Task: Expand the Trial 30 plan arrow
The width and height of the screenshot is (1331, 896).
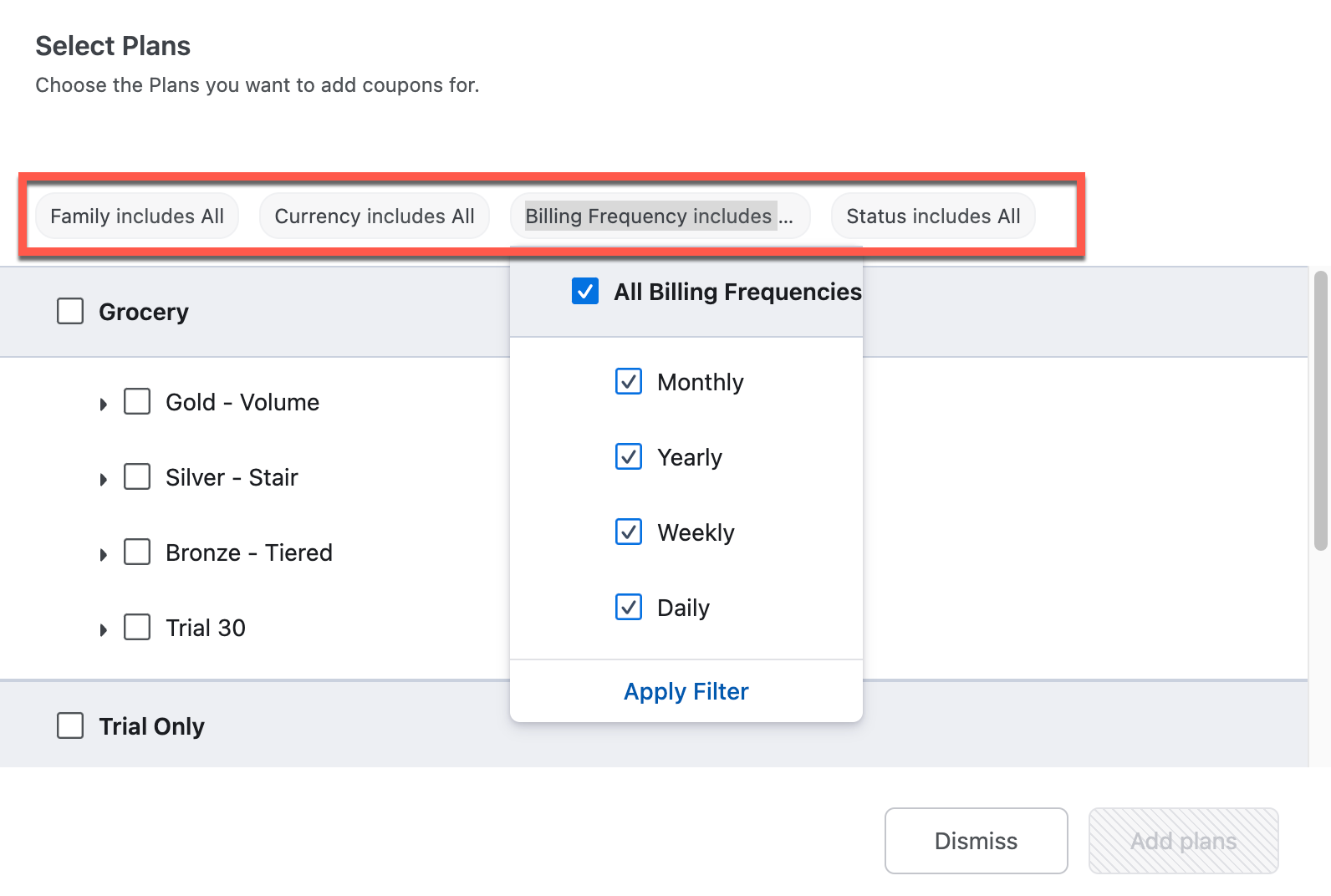Action: click(x=104, y=630)
